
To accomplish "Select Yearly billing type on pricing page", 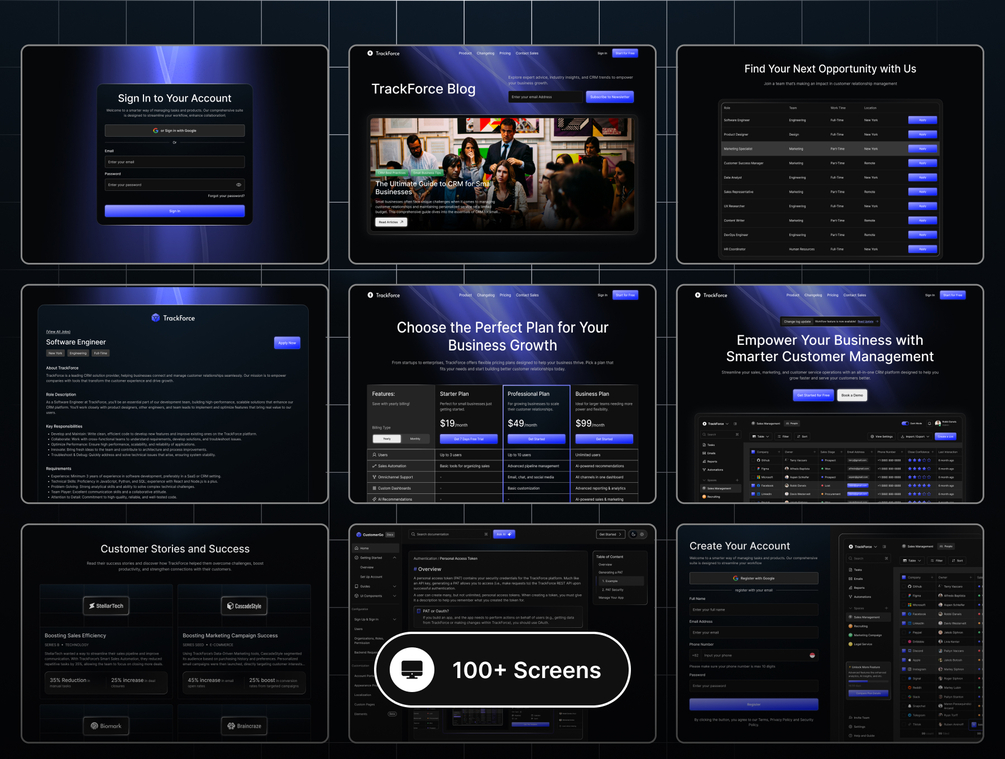I will pos(386,438).
